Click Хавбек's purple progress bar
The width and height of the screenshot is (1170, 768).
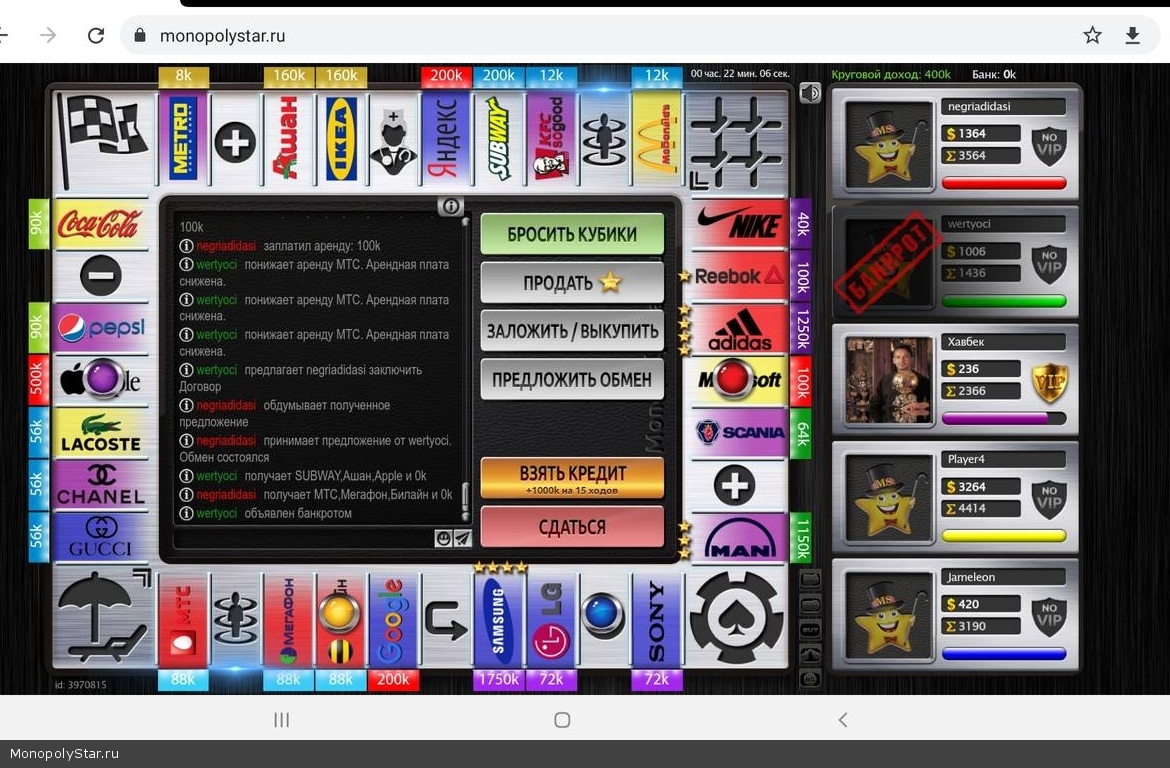click(1004, 419)
